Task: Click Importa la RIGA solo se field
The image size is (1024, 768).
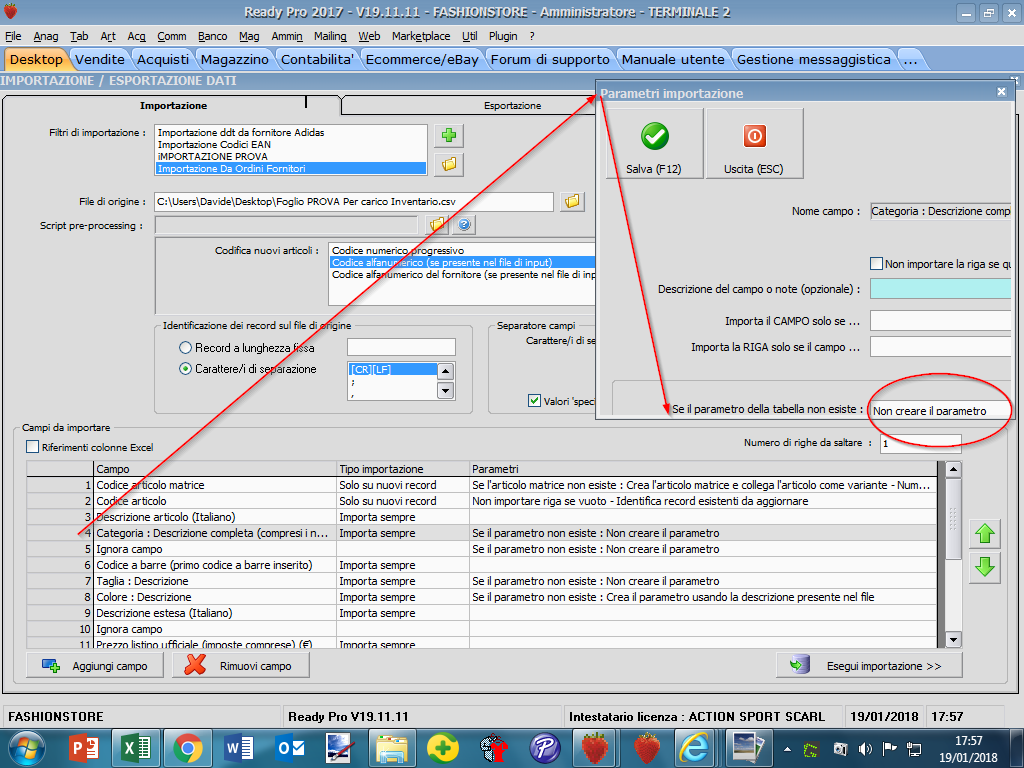Action: 940,347
